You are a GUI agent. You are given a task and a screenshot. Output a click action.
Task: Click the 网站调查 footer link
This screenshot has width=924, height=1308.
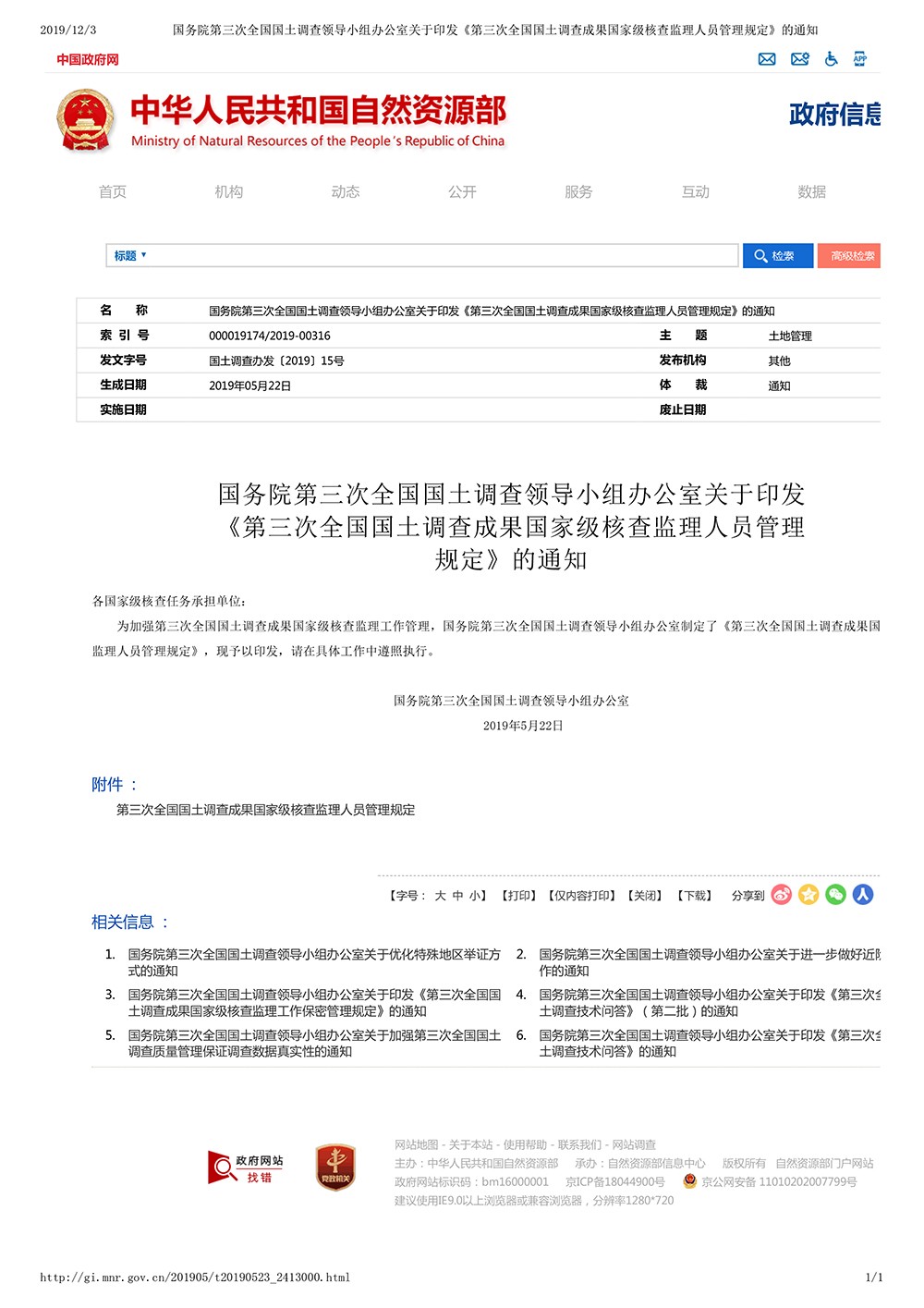point(634,1144)
